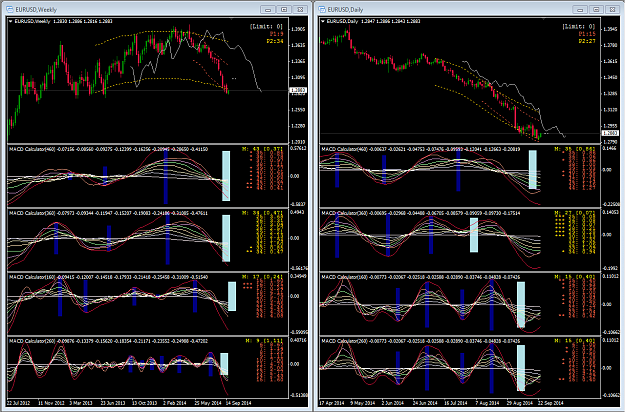Click the 25 May 2014 date on Weekly time axis
The width and height of the screenshot is (625, 412).
point(208,403)
